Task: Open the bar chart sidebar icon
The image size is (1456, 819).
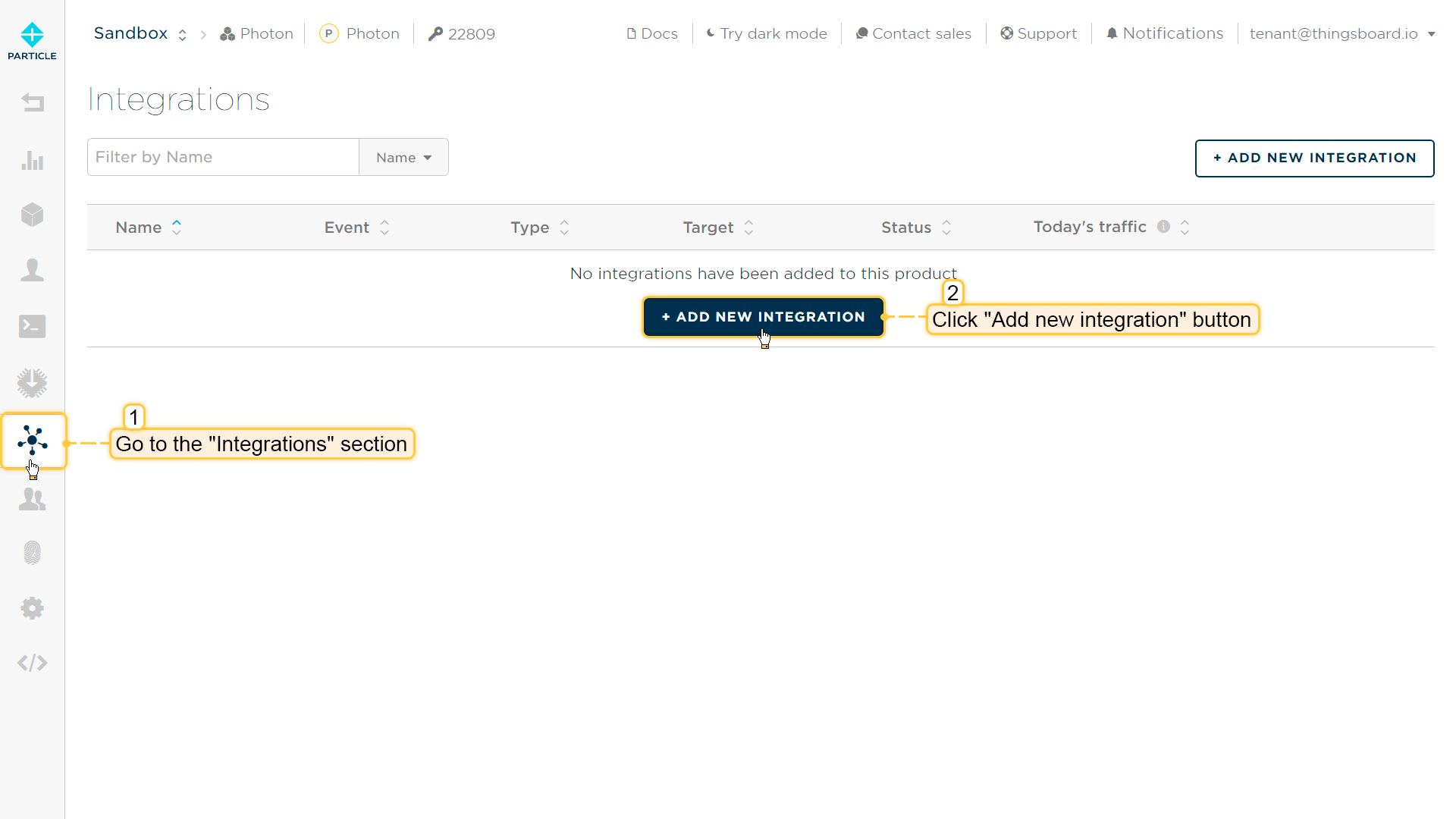Action: coord(33,160)
